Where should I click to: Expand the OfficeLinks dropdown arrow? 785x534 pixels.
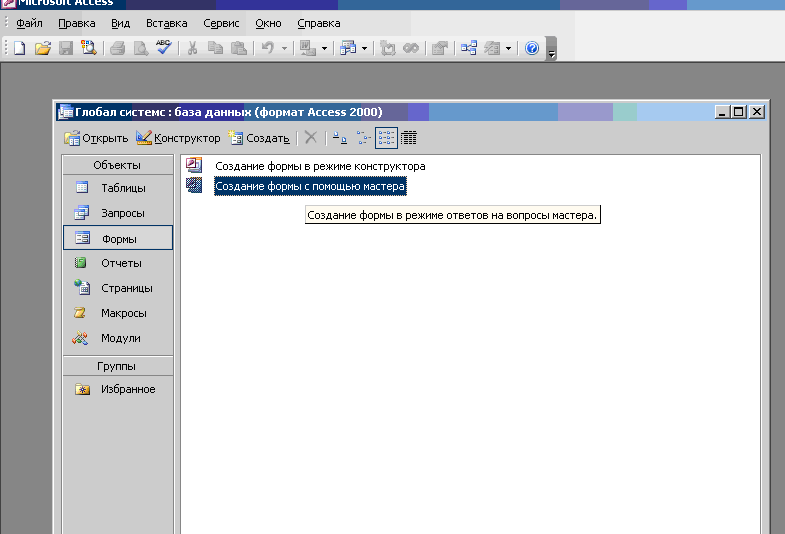pyautogui.click(x=324, y=48)
